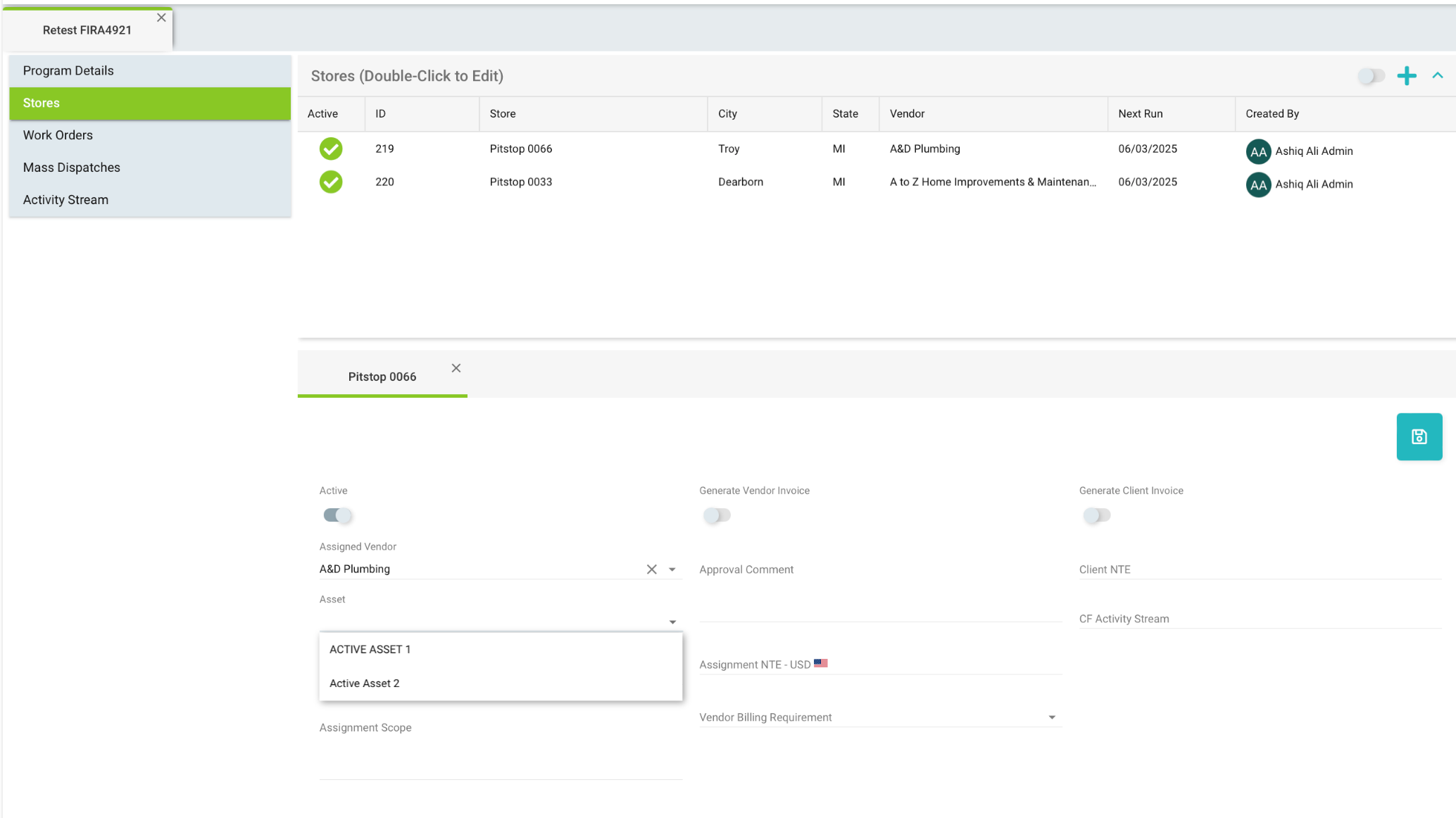Add a new store with plus icon
The height and width of the screenshot is (818, 1456).
[1406, 76]
